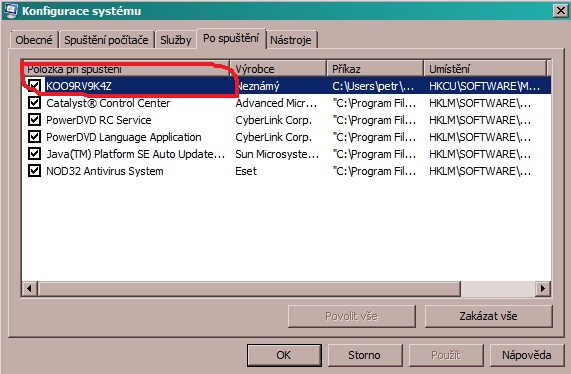The height and width of the screenshot is (374, 571).
Task: Go to the Nástroje tab
Action: coord(291,40)
